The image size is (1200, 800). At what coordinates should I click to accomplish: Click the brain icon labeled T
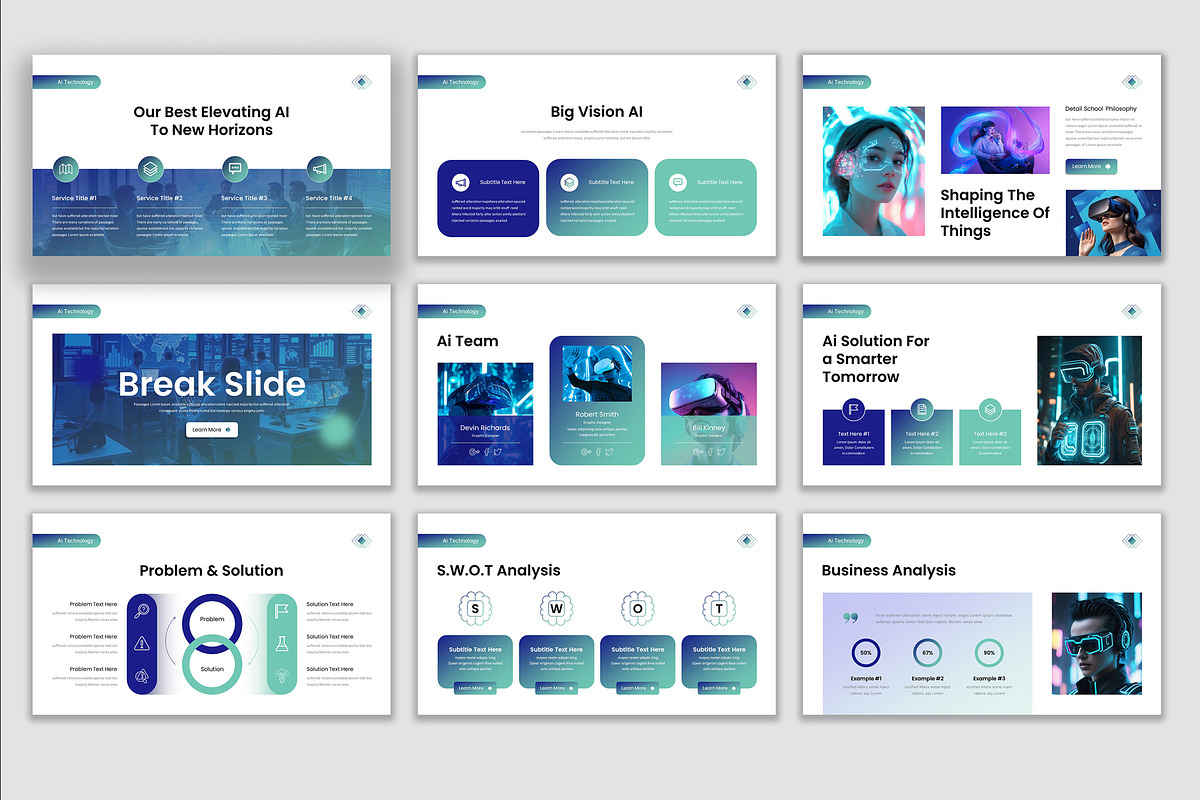coord(719,607)
